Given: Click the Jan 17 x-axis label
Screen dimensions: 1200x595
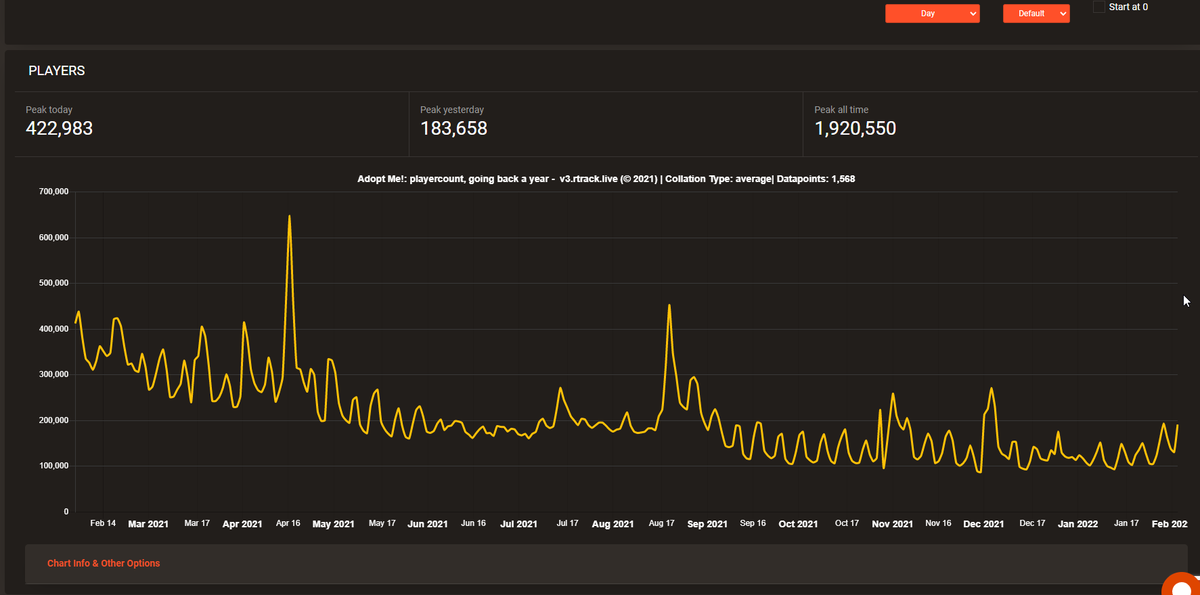Looking at the screenshot, I should pyautogui.click(x=1126, y=523).
